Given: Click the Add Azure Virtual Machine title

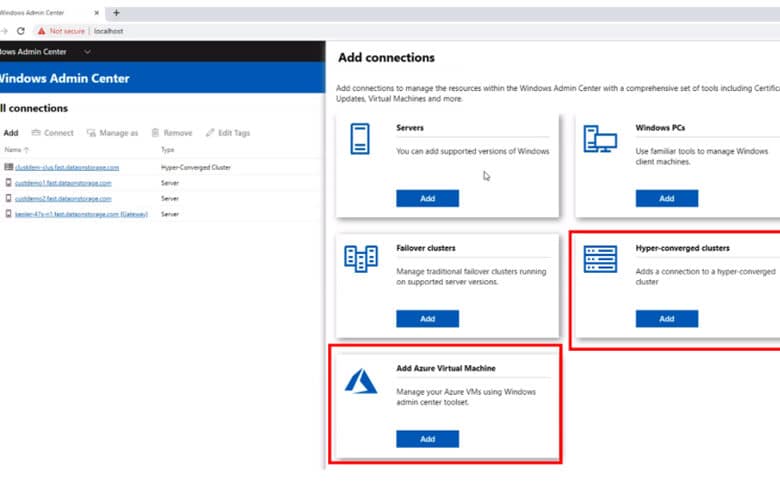Looking at the screenshot, I should [x=446, y=369].
